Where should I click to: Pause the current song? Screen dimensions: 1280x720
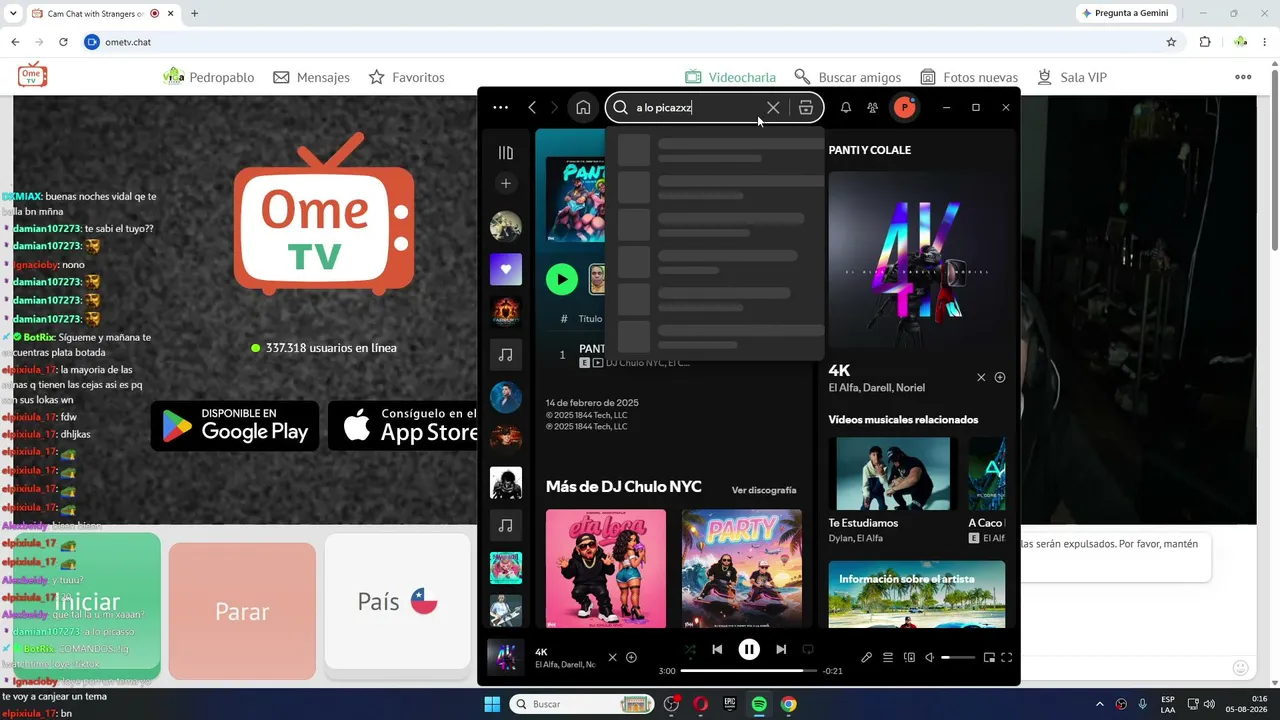[x=749, y=650]
